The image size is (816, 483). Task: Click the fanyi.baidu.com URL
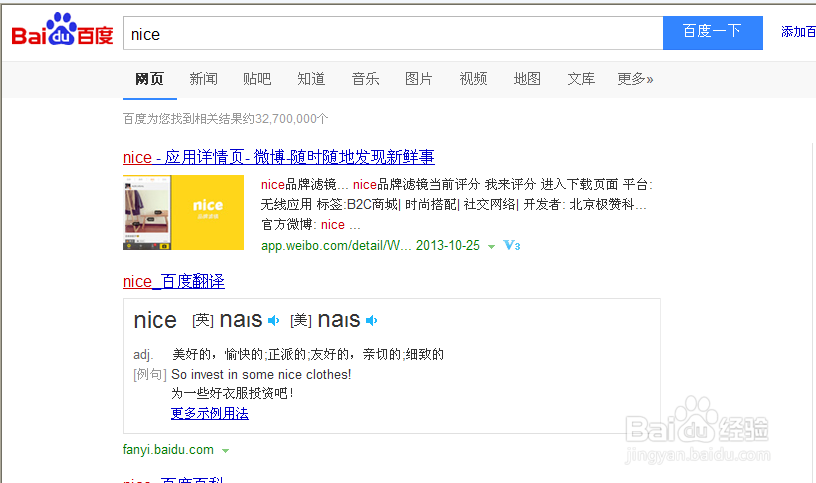coord(168,450)
